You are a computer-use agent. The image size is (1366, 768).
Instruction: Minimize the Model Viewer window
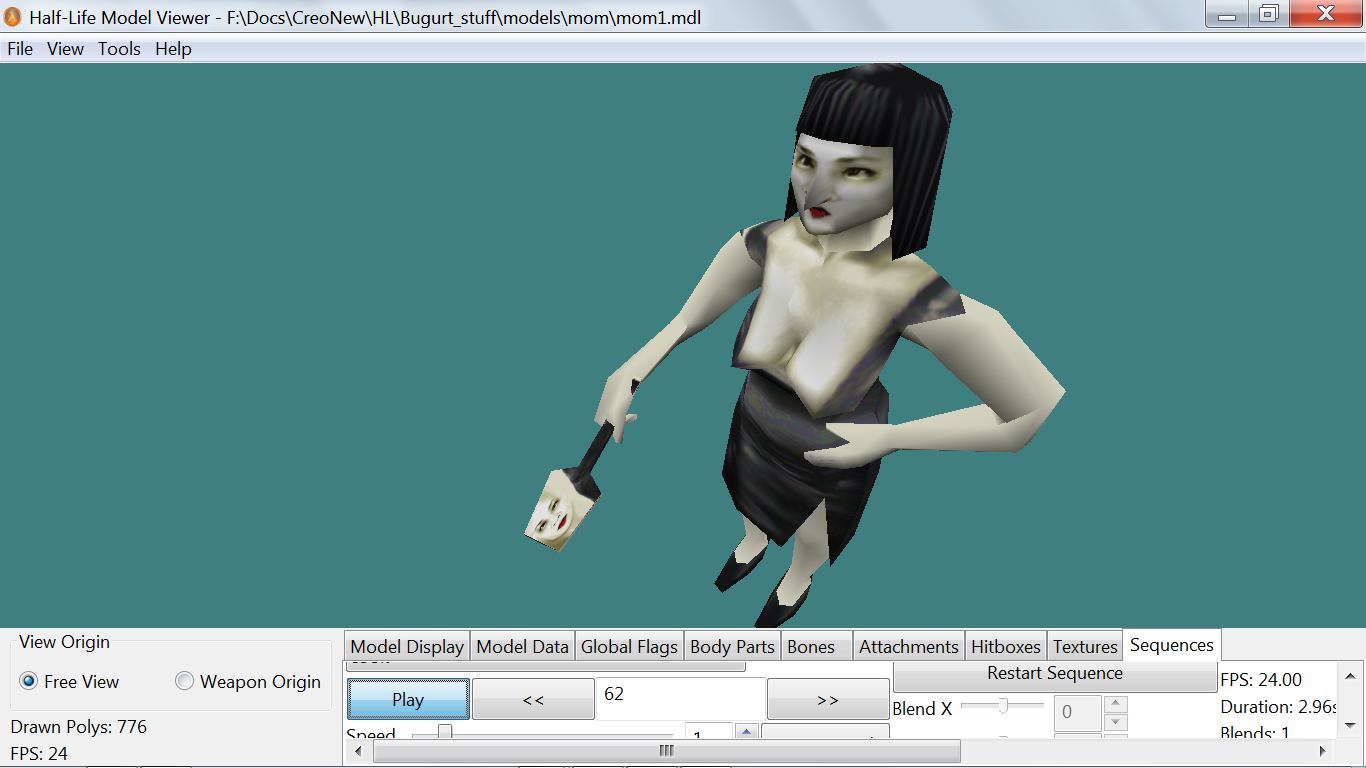1228,14
